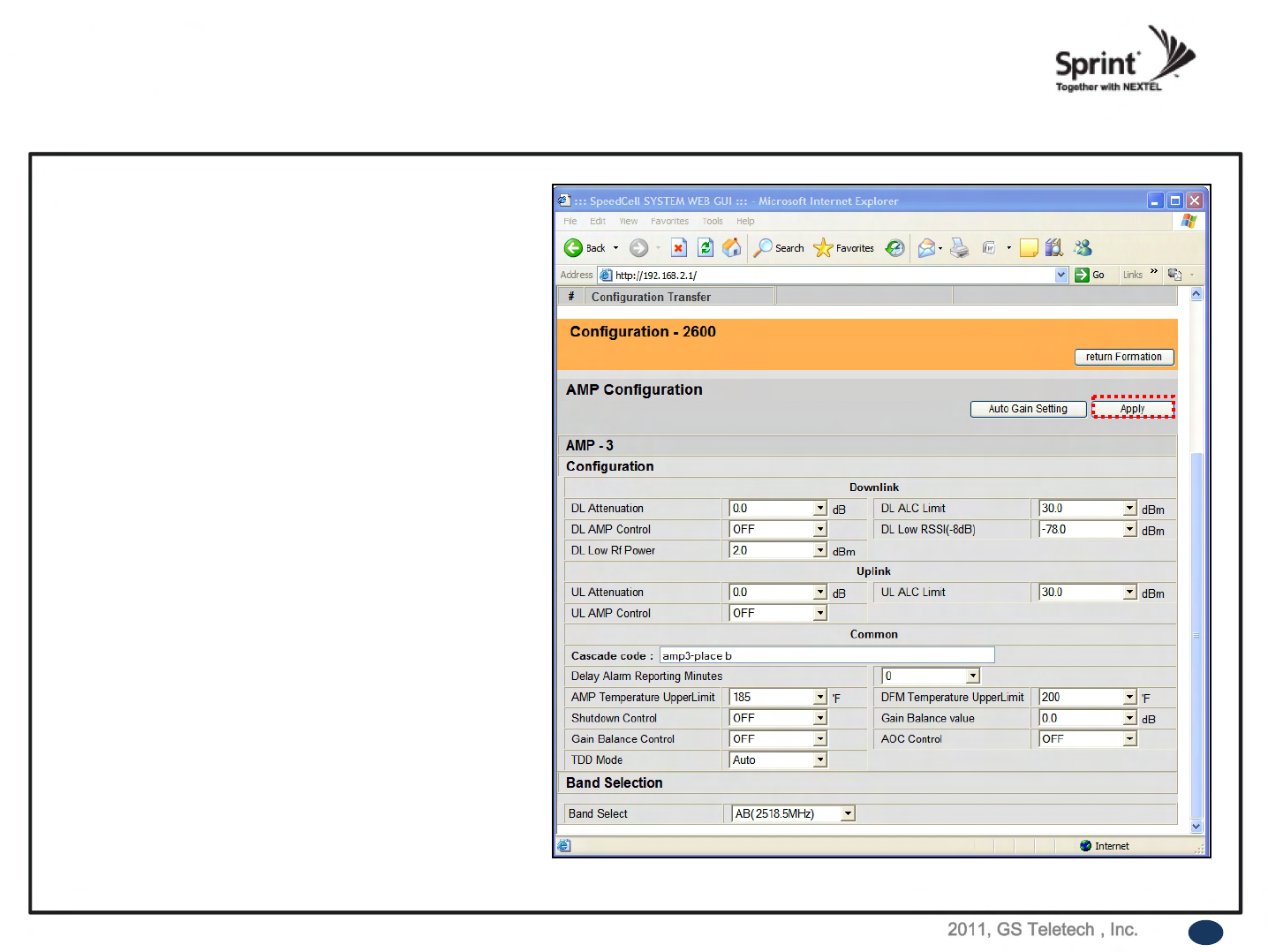
Task: Click the Back navigation arrow icon
Action: pos(574,248)
